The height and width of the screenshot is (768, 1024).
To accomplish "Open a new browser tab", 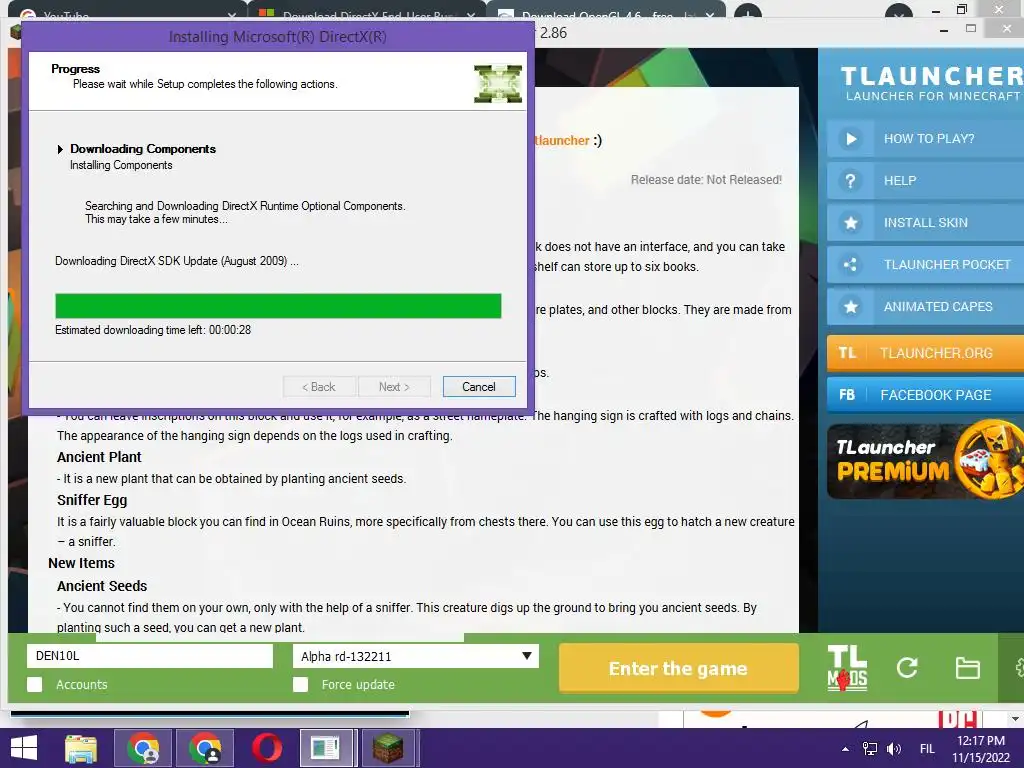I will tap(748, 14).
